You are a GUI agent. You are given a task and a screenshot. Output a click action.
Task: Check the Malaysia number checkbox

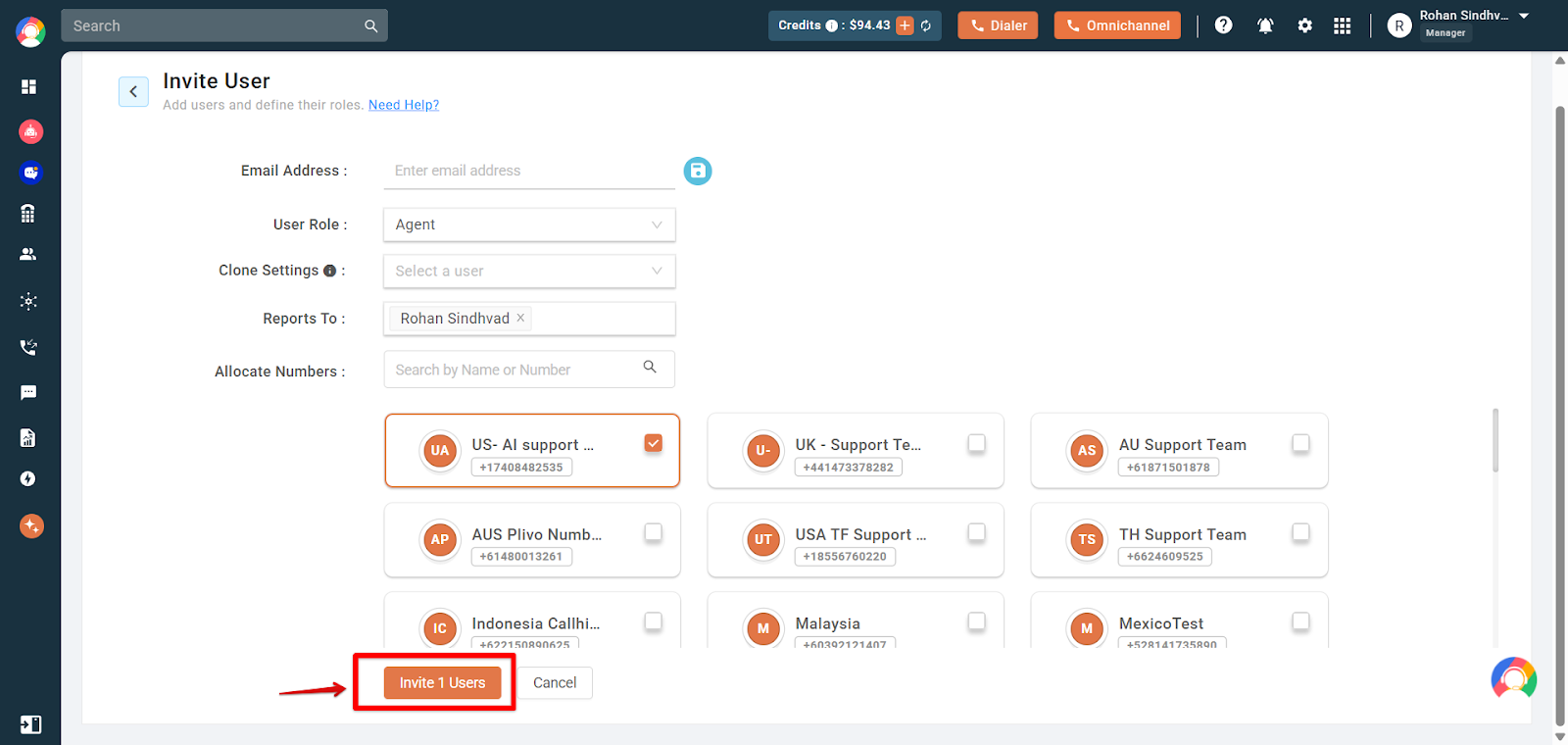pyautogui.click(x=977, y=621)
